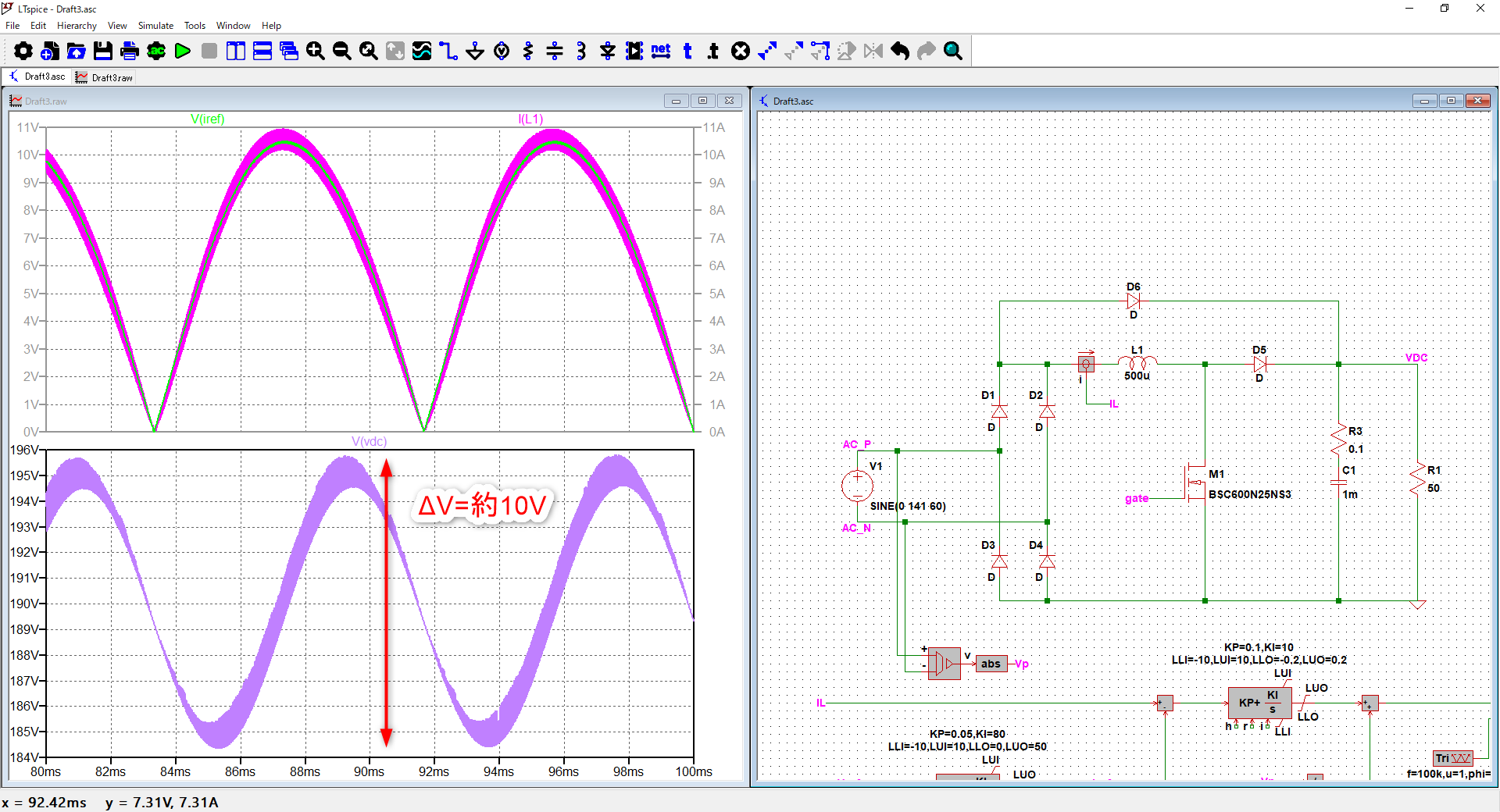Click the Zoom to fit magnifier
This screenshot has height=812, width=1500.
coord(368,52)
